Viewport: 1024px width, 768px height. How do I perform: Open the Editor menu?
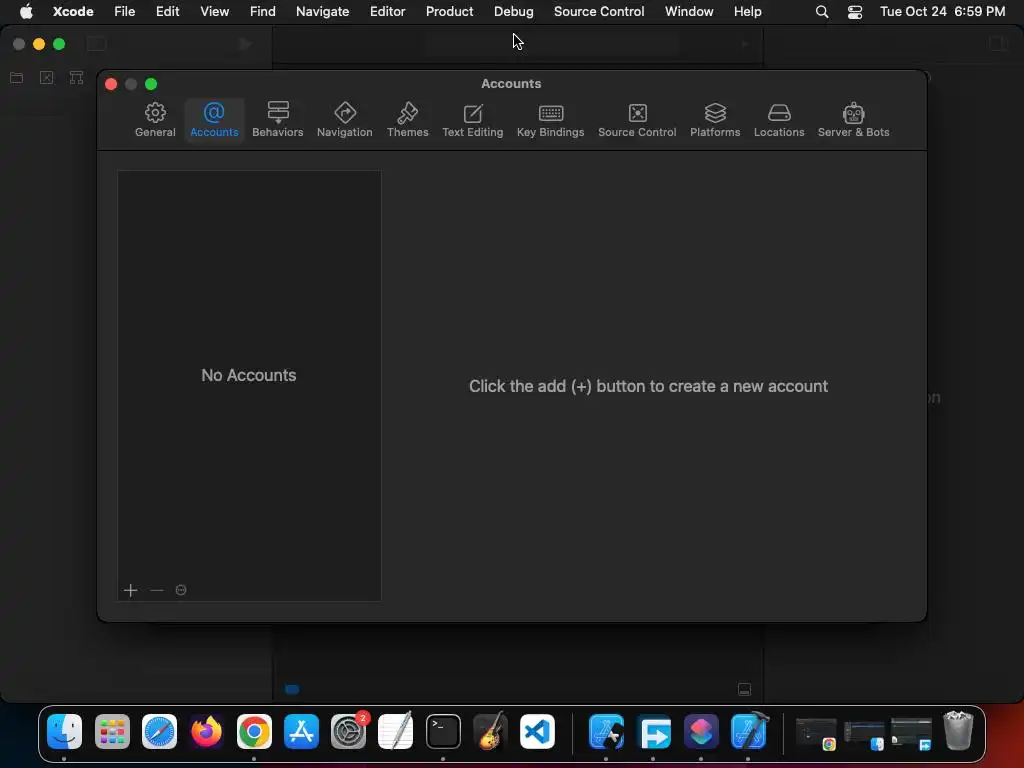387,11
